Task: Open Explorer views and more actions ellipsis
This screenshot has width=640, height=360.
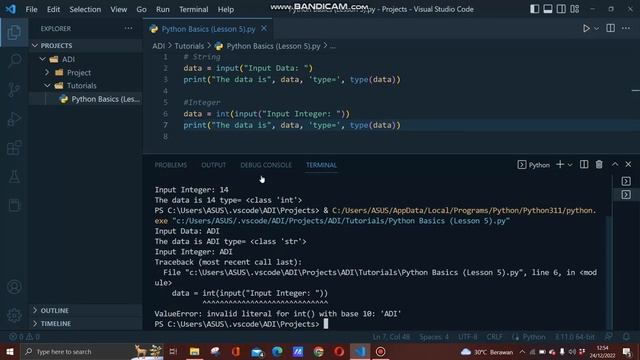Action: (x=128, y=29)
